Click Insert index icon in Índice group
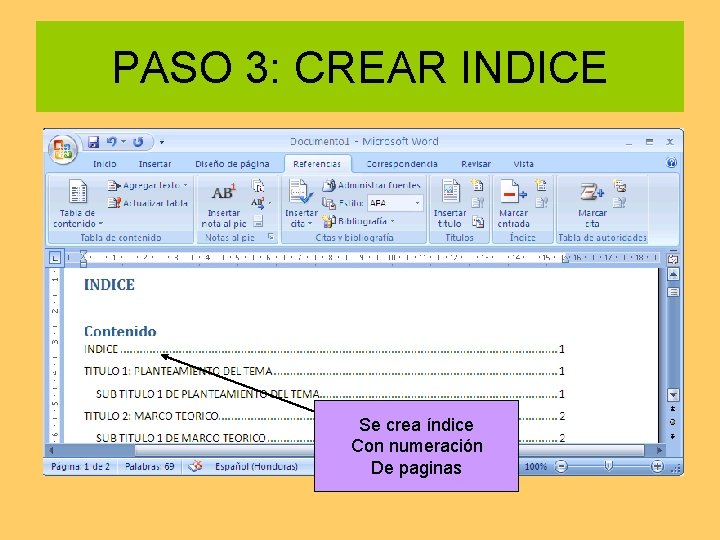 pyautogui.click(x=541, y=185)
